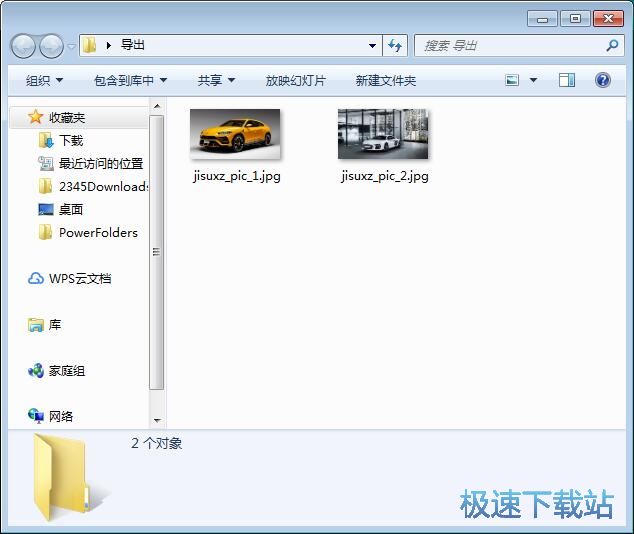The width and height of the screenshot is (634, 534).
Task: Toggle the preview pane
Action: point(566,80)
